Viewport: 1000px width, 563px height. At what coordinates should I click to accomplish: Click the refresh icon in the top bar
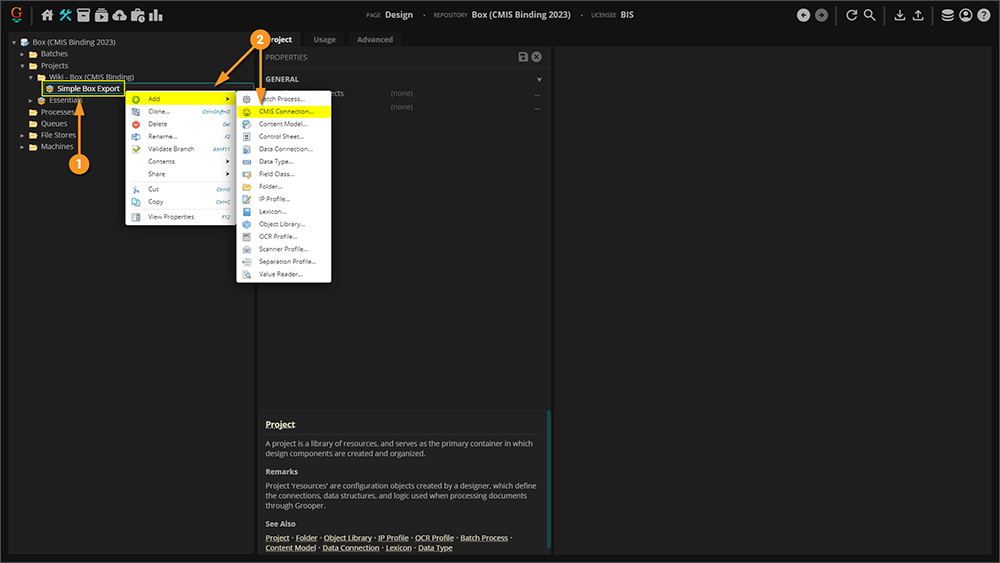851,15
